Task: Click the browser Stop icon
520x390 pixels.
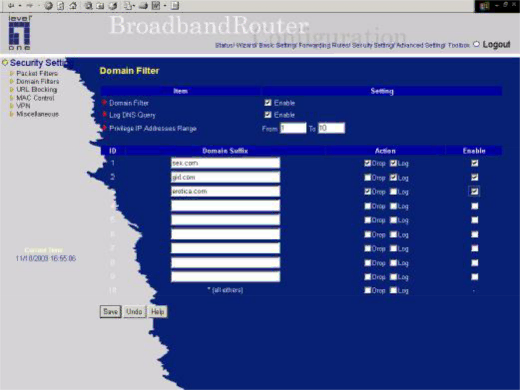Action: coord(49,5)
